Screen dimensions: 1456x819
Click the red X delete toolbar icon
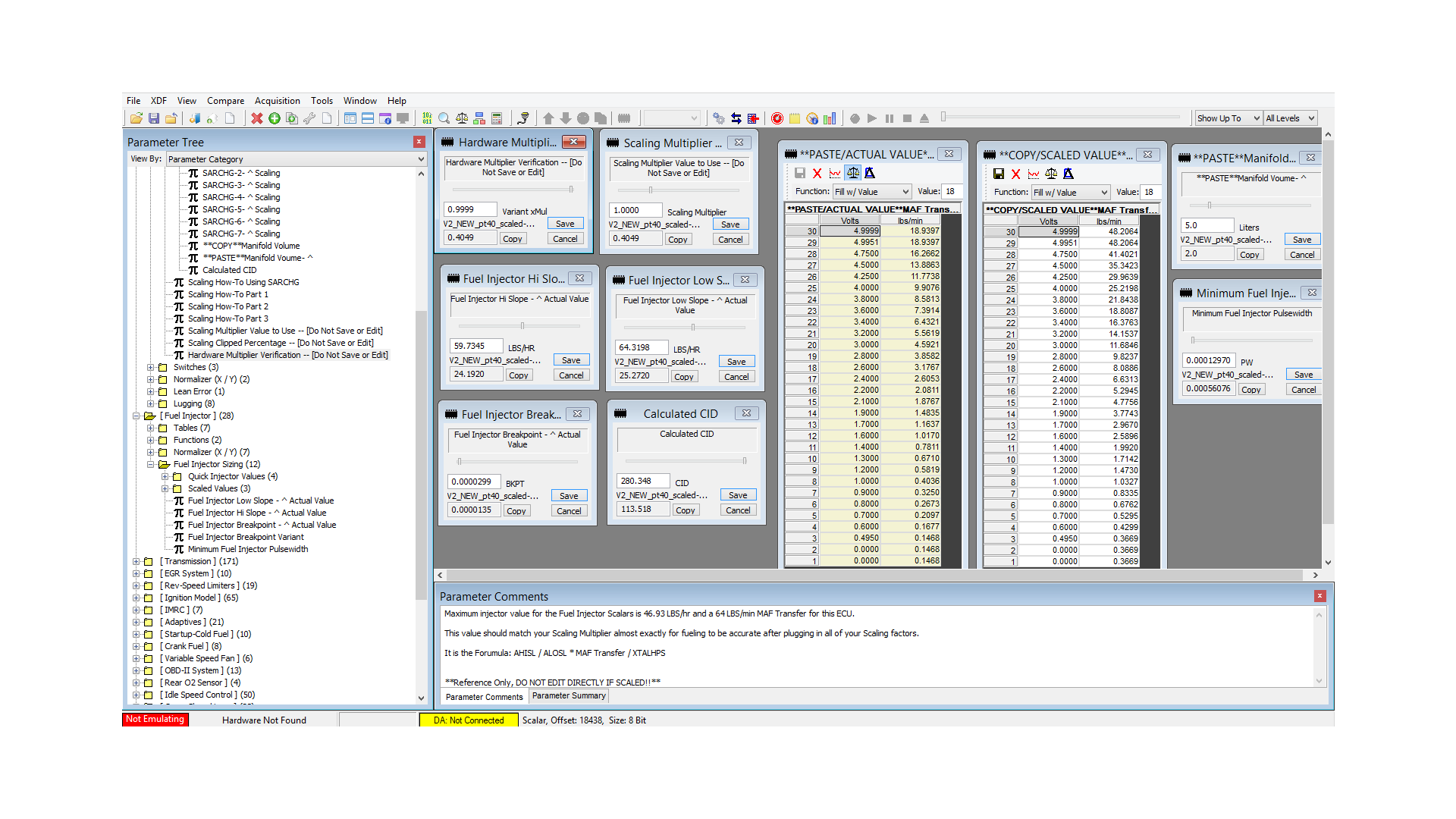(x=257, y=118)
